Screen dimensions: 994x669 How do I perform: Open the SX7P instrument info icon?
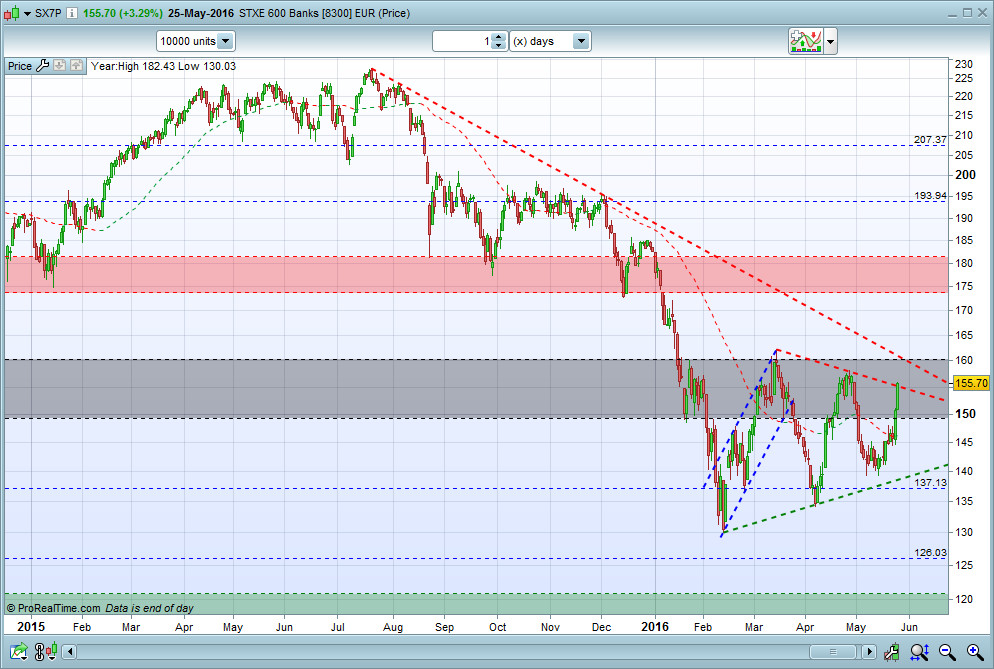[x=72, y=13]
